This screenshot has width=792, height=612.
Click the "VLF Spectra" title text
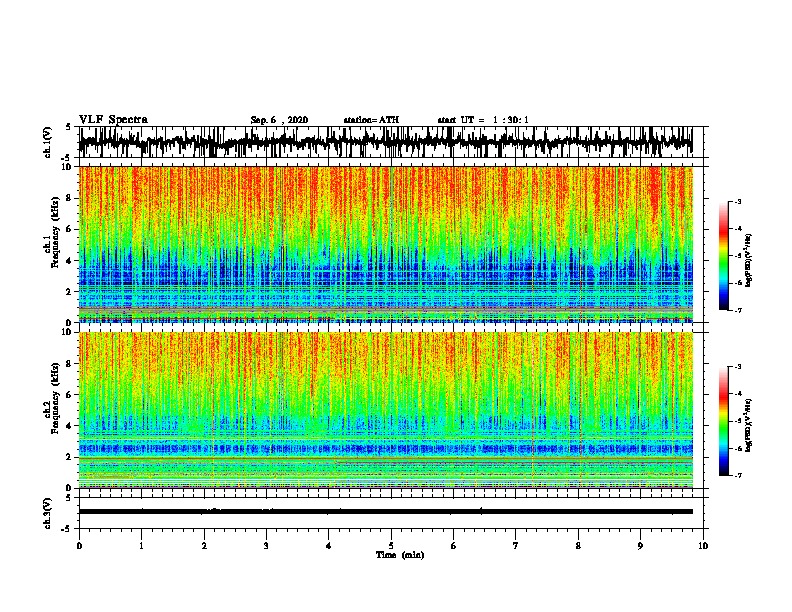(x=113, y=120)
